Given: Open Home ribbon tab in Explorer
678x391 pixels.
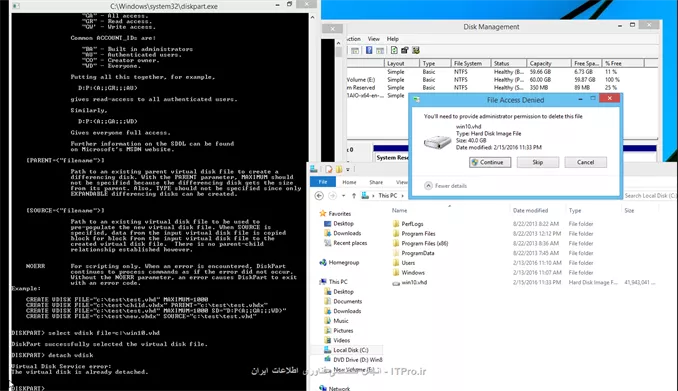Looking at the screenshot, I should coord(349,182).
